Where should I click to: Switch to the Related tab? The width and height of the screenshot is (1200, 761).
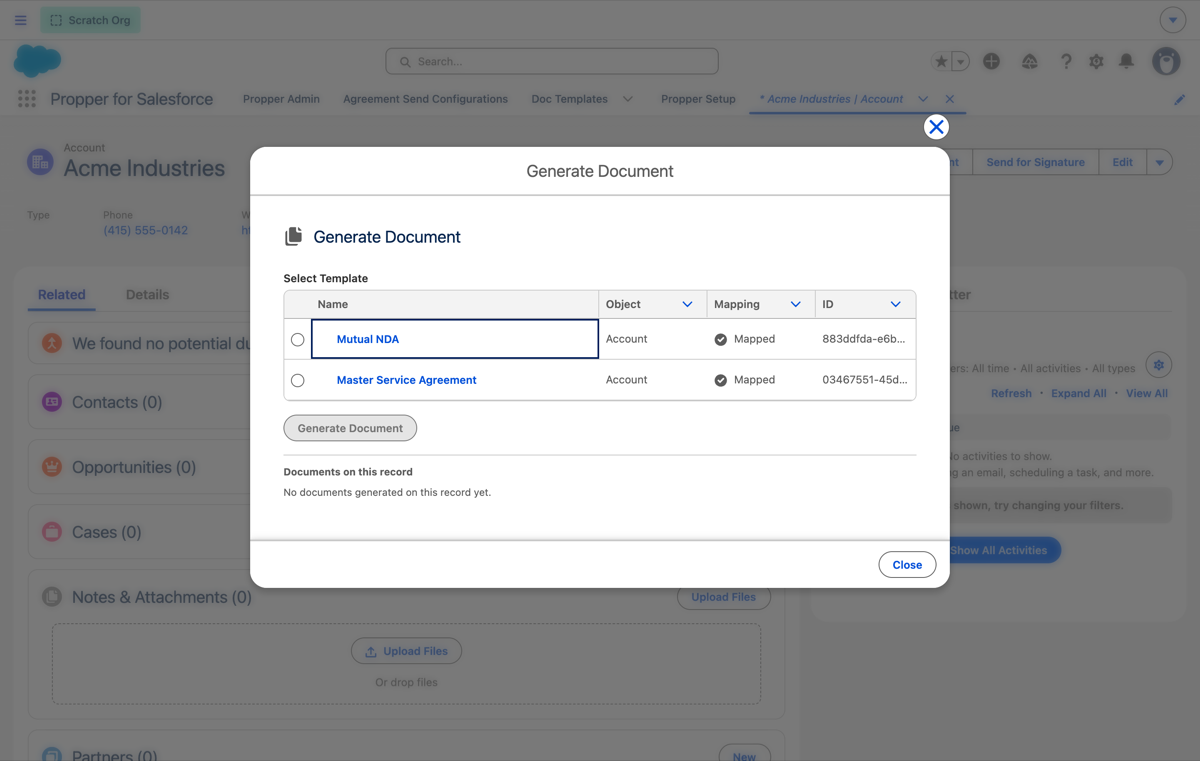[61, 295]
